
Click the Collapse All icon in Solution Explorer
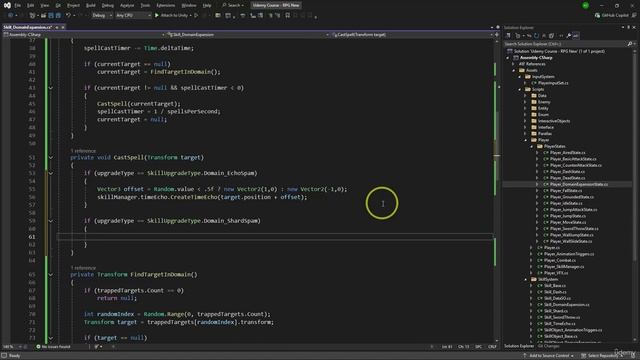543,36
